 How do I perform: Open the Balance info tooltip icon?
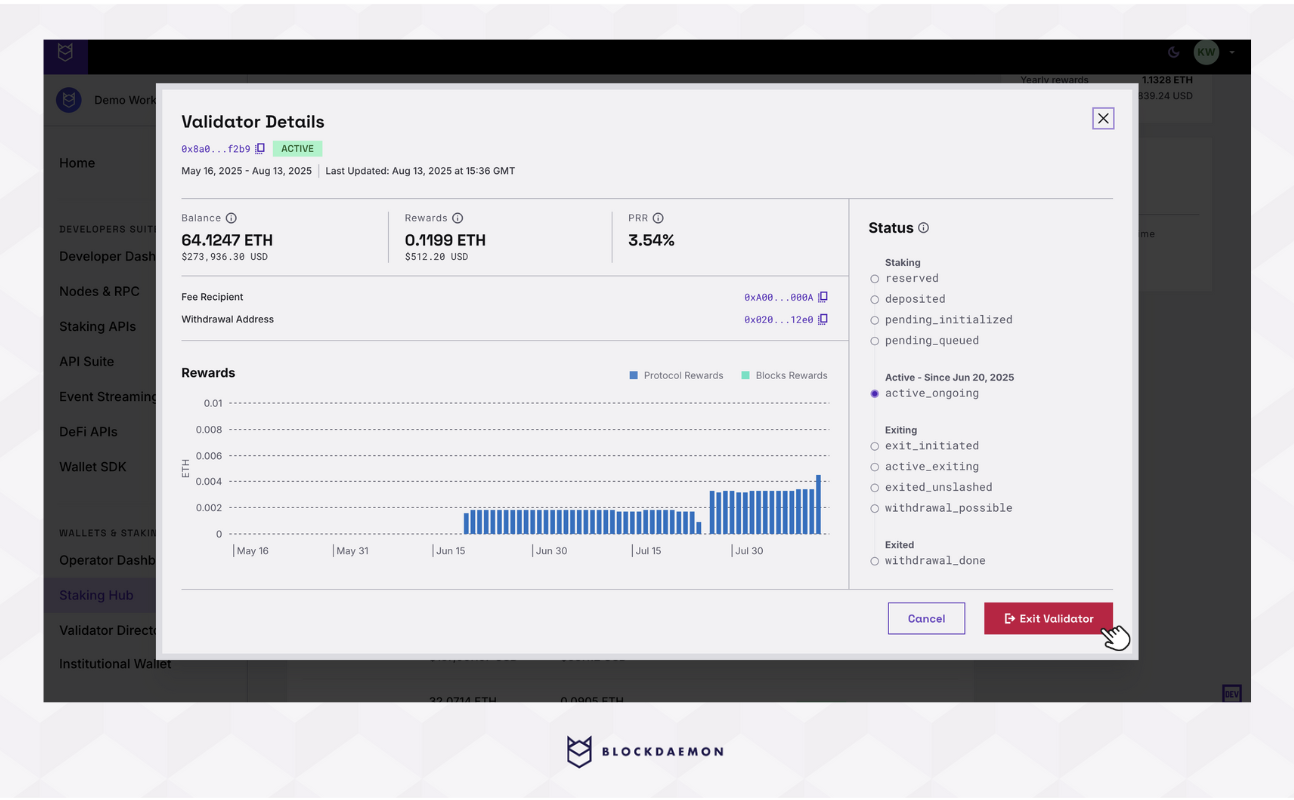click(231, 218)
